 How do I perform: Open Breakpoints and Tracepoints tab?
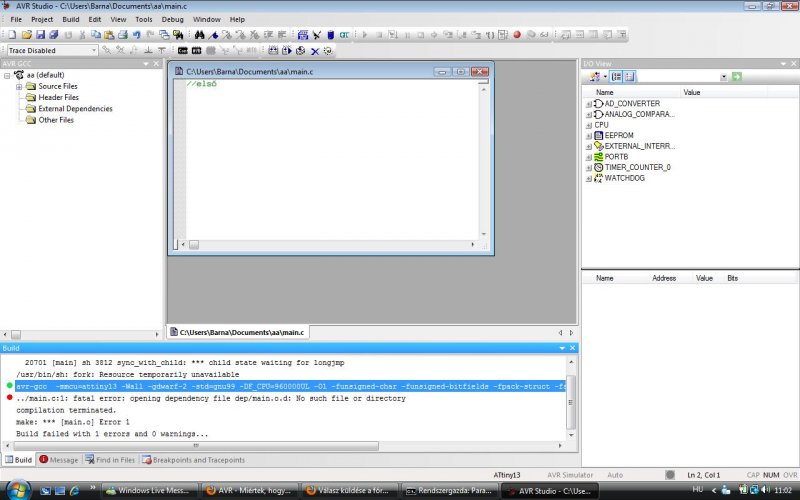193,460
